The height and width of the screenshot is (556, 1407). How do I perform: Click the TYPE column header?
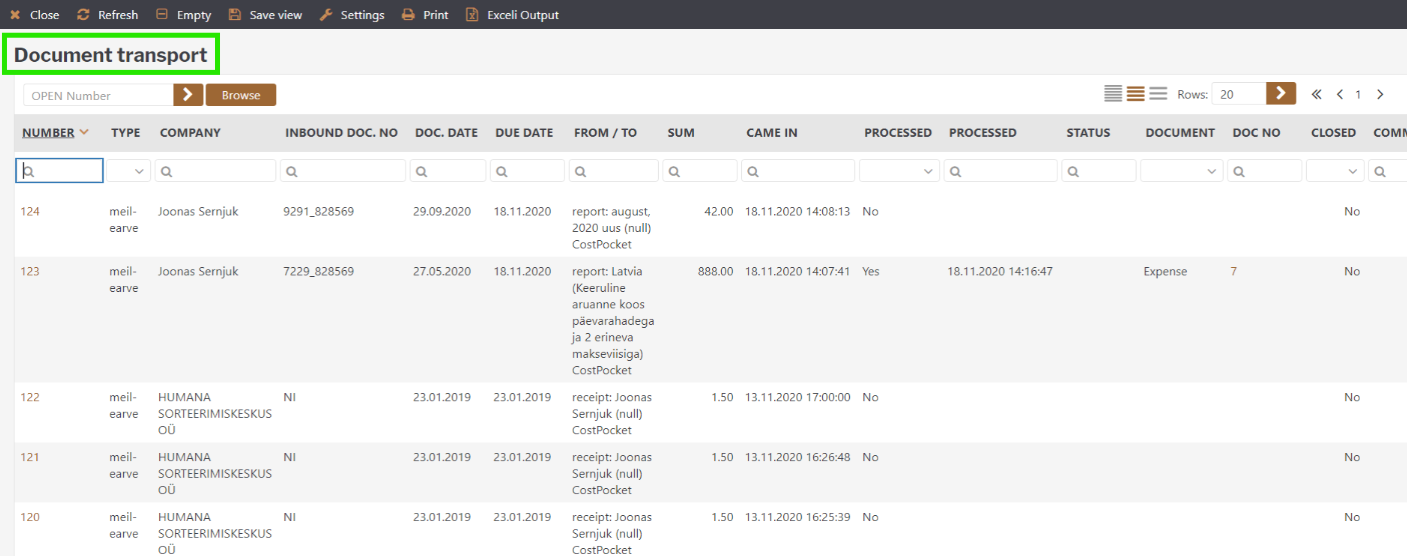click(x=126, y=132)
